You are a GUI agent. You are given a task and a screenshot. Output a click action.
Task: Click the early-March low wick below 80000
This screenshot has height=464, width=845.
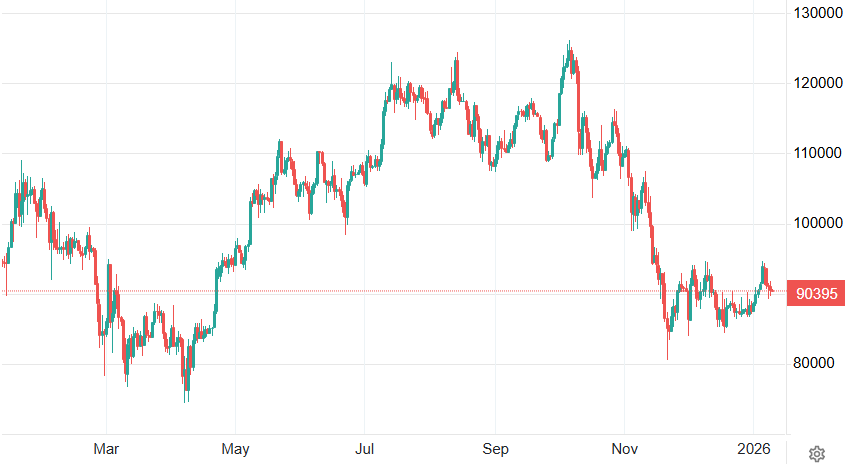click(104, 372)
